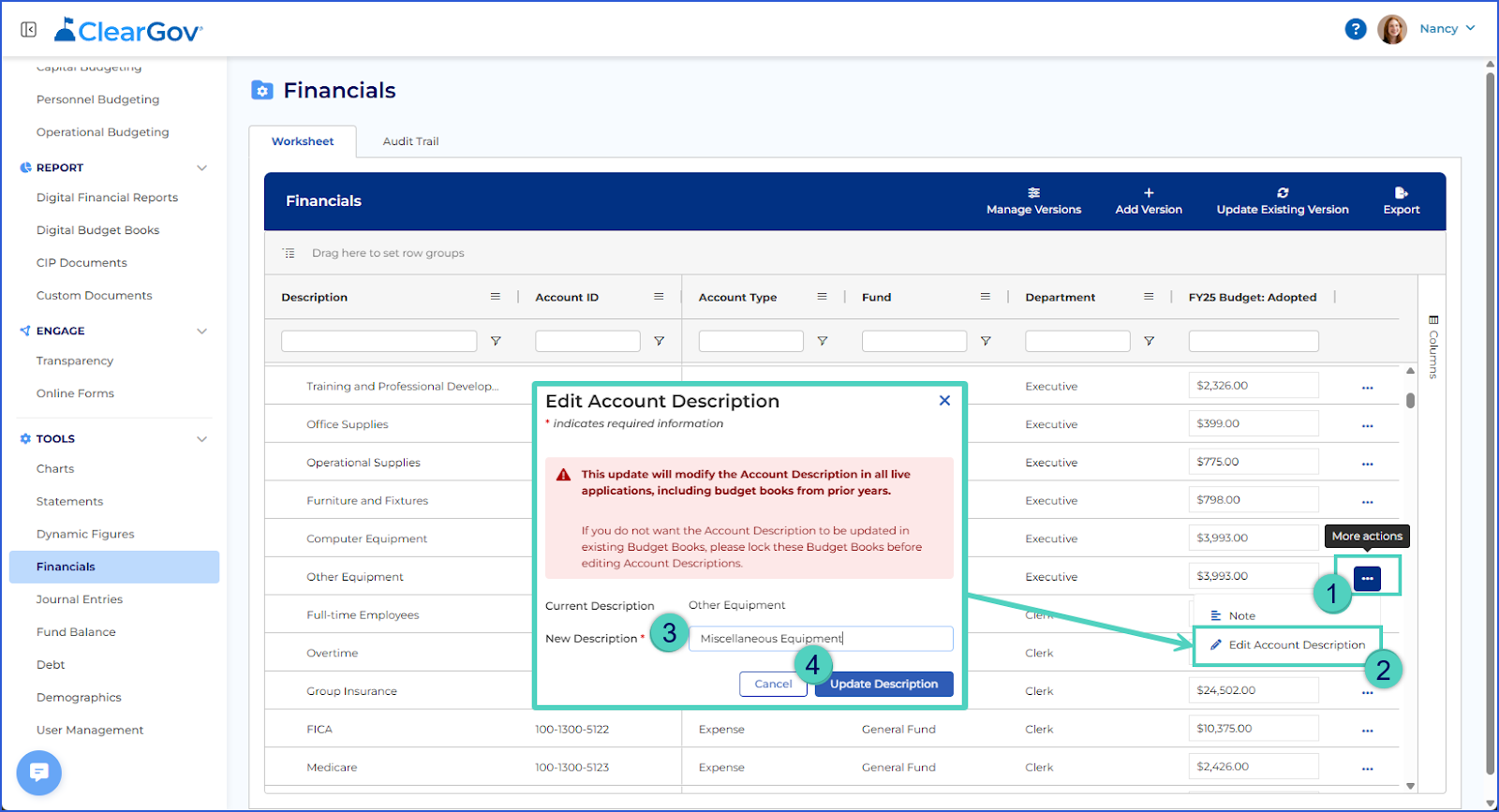Click account ID 100-1300-5122
The image size is (1499, 812).
pos(571,729)
